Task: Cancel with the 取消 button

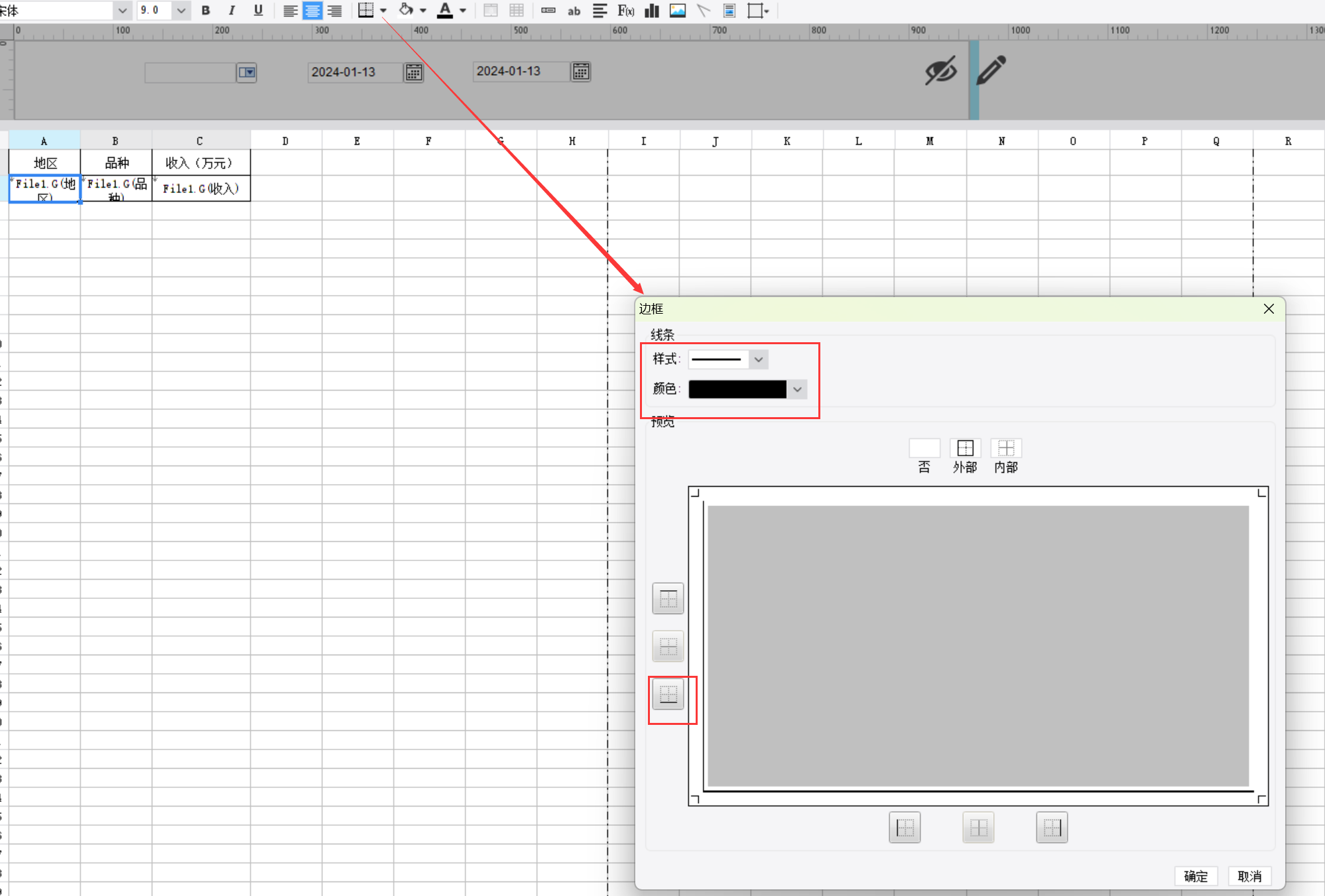Action: (x=1249, y=876)
